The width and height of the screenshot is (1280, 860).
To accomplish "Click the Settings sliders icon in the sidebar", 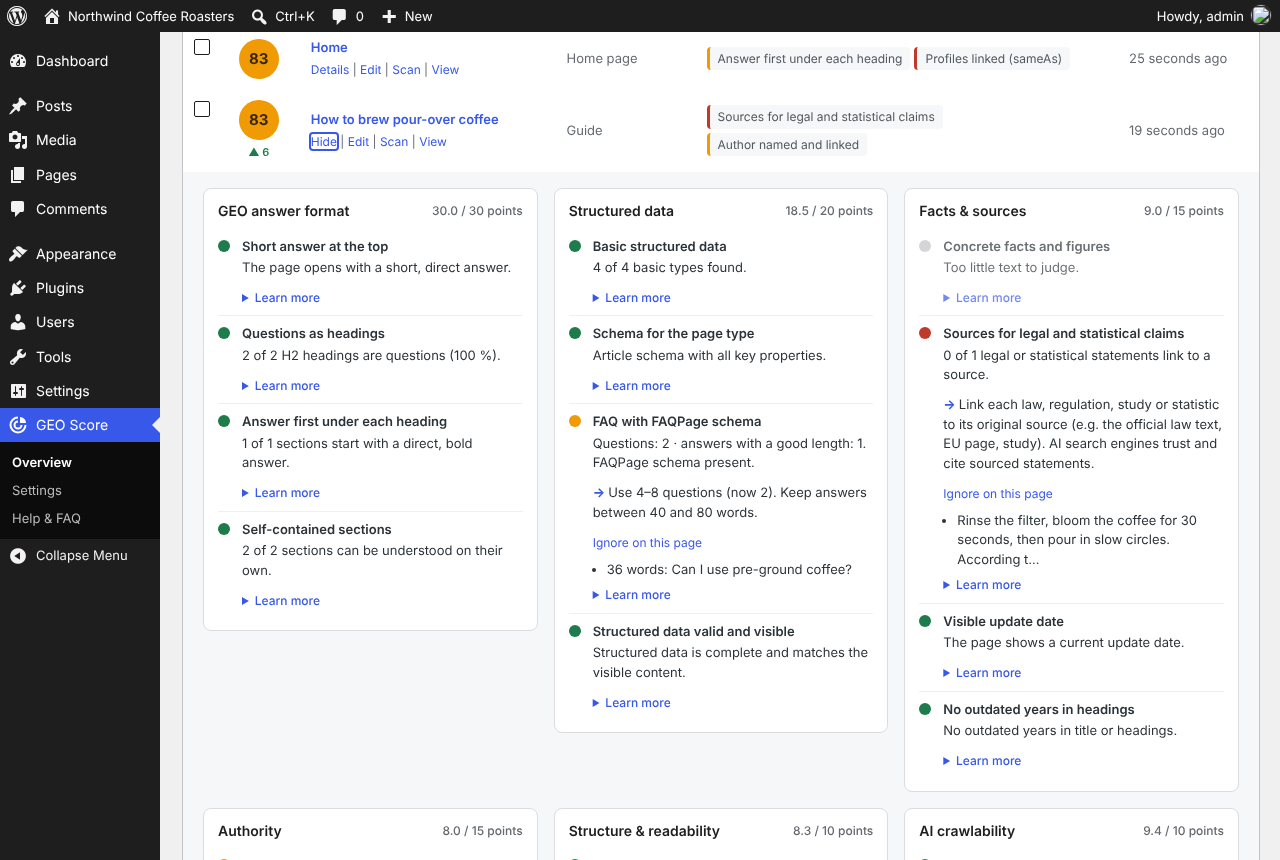I will [18, 391].
